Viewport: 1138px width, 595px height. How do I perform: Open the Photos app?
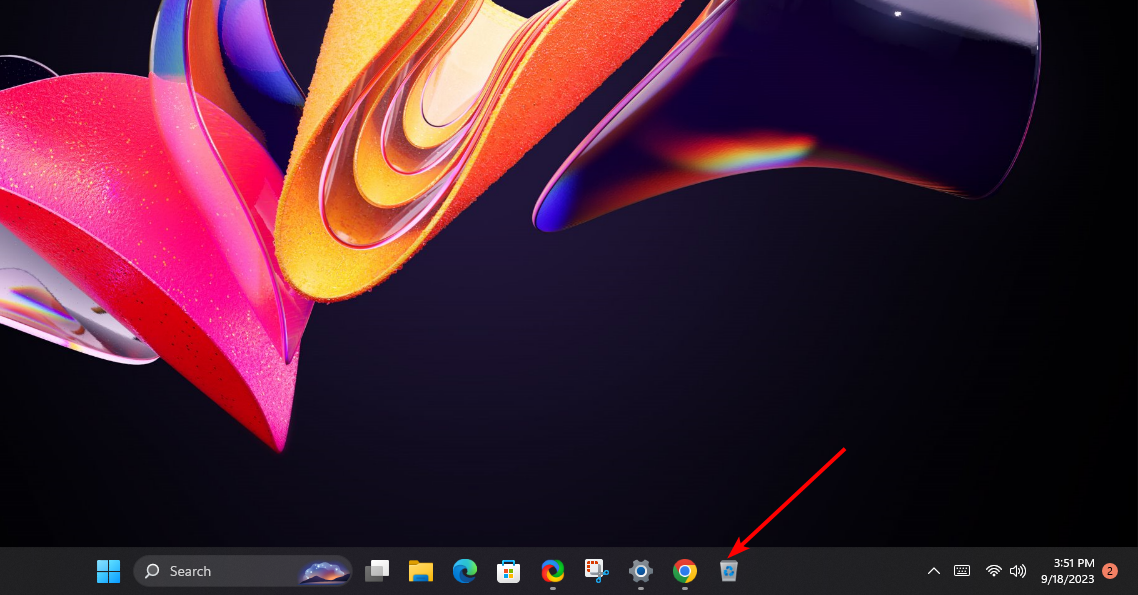(552, 571)
